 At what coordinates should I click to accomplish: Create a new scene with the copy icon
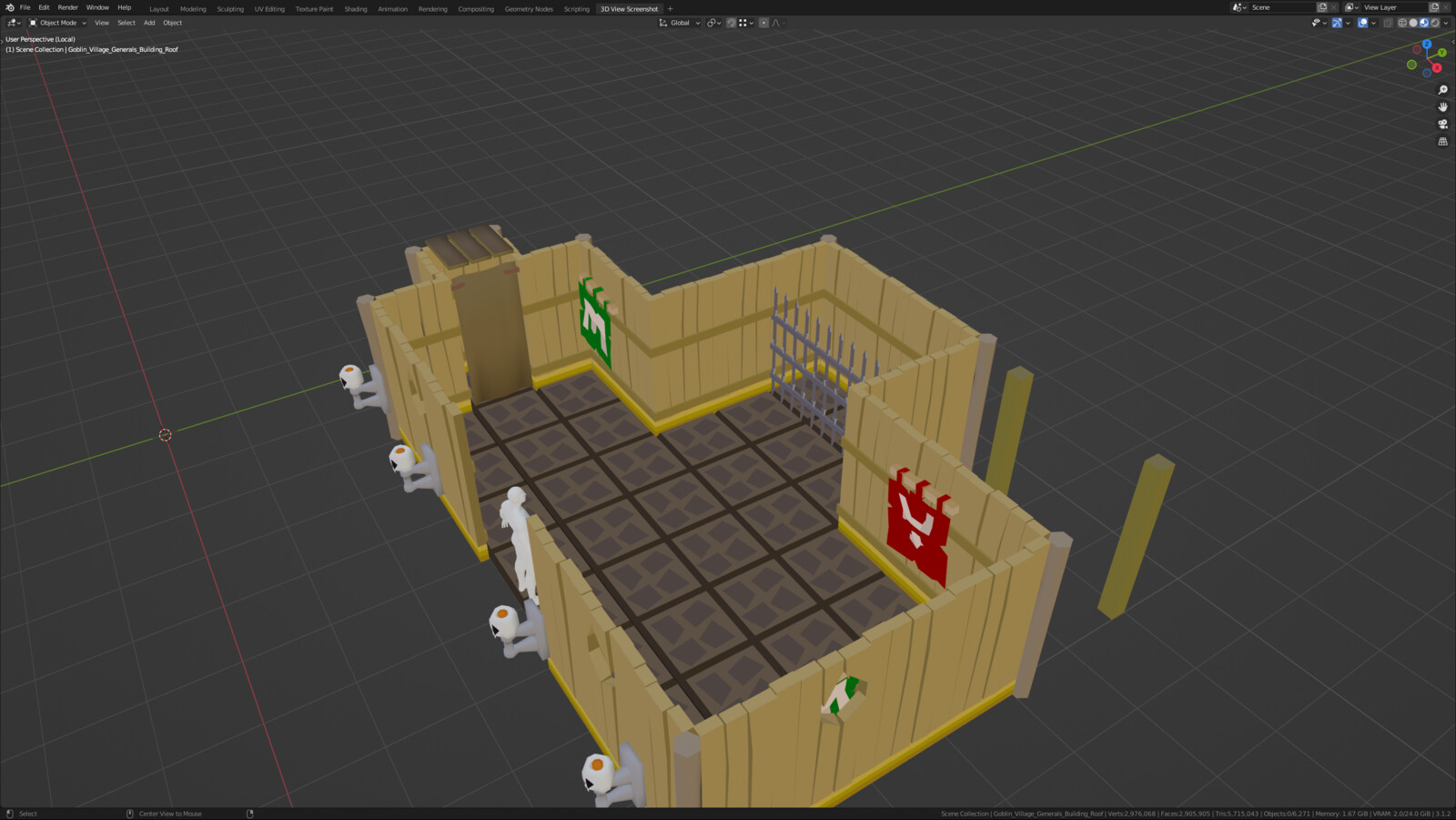[1322, 7]
